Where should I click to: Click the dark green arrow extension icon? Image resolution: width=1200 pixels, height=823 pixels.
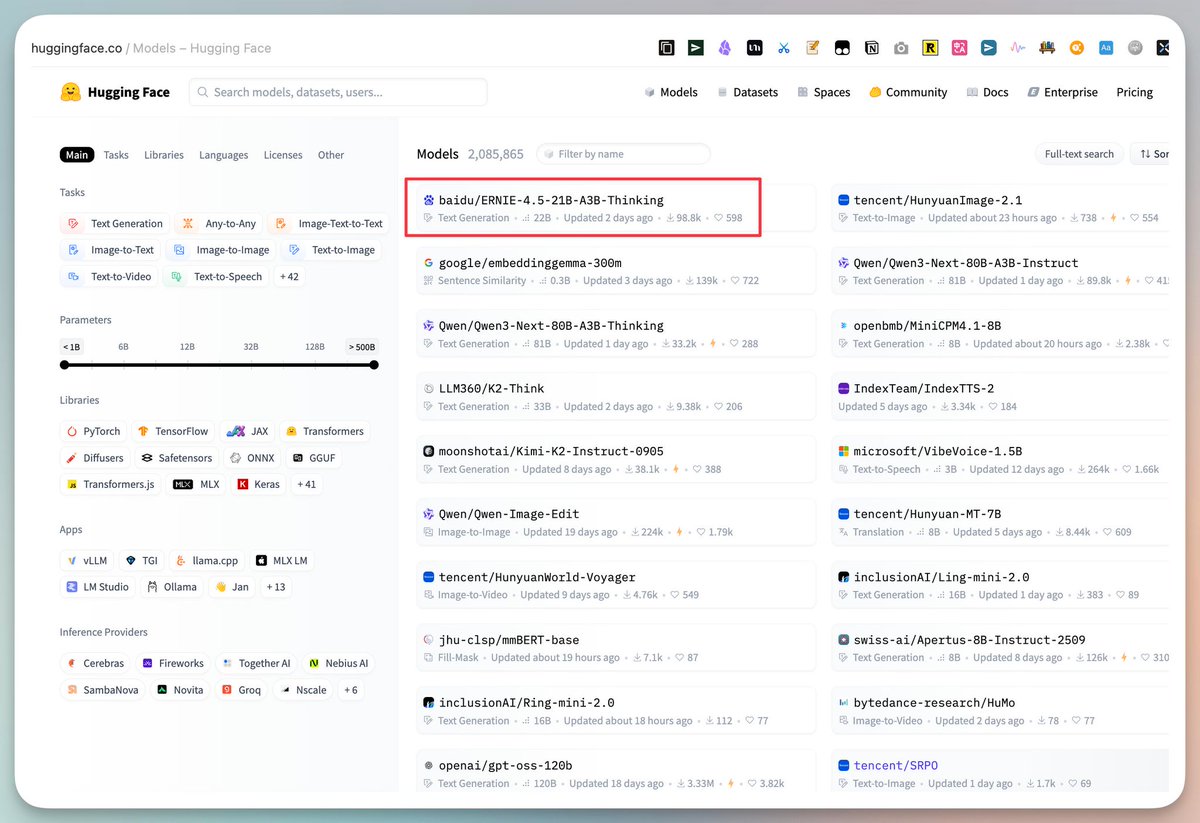[696, 47]
